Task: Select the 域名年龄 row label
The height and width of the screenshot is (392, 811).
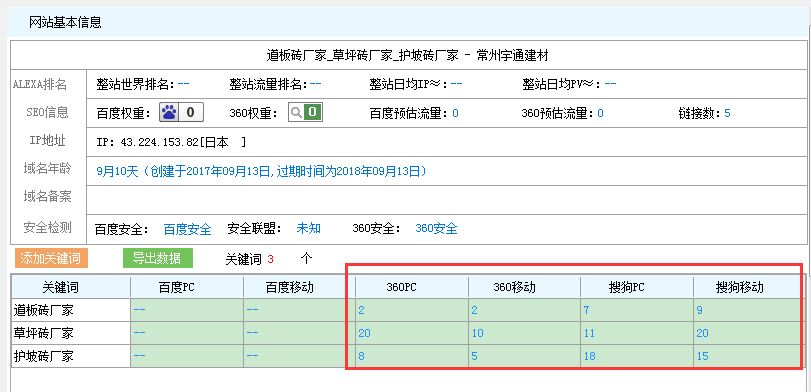Action: (47, 168)
